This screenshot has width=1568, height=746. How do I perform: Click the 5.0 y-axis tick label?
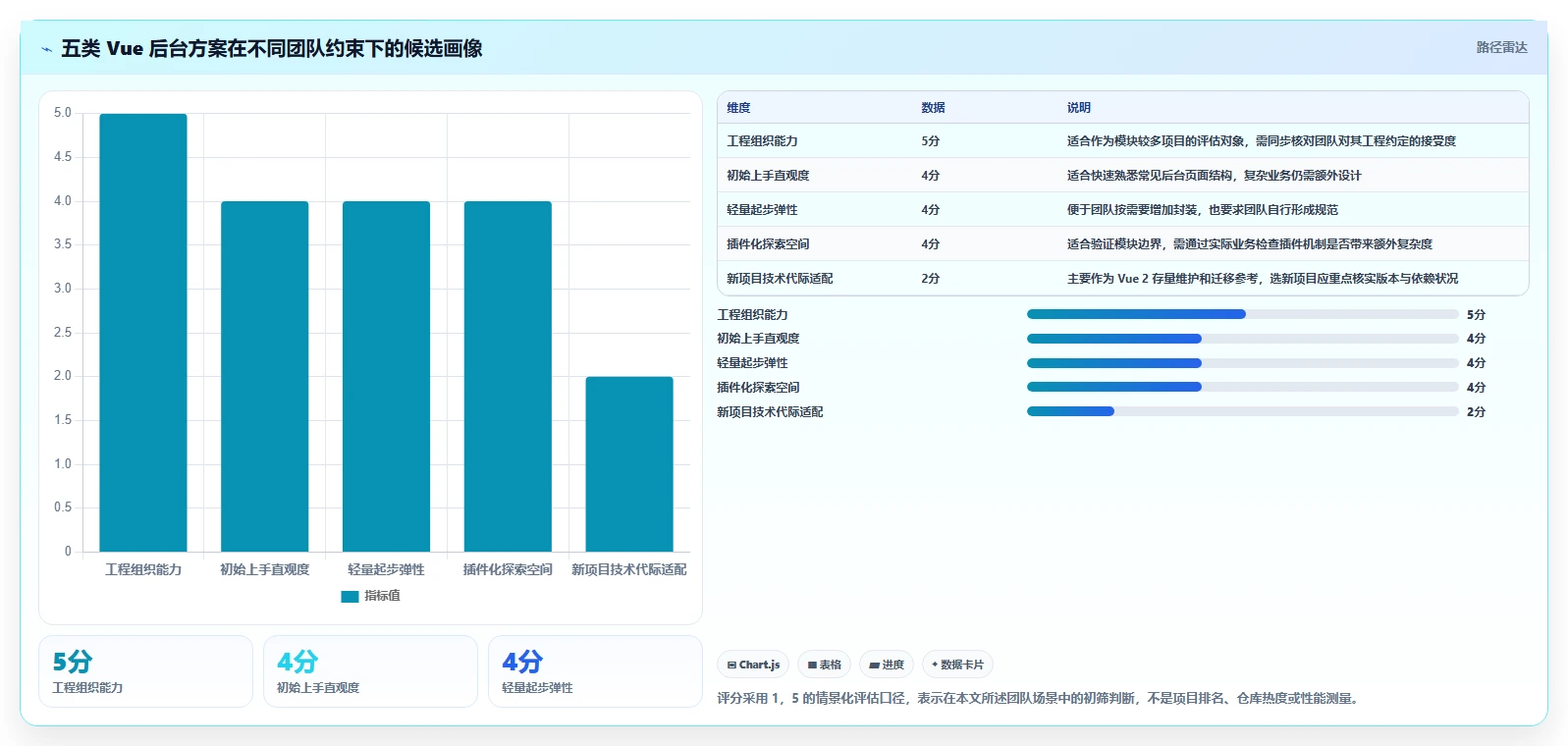[63, 113]
